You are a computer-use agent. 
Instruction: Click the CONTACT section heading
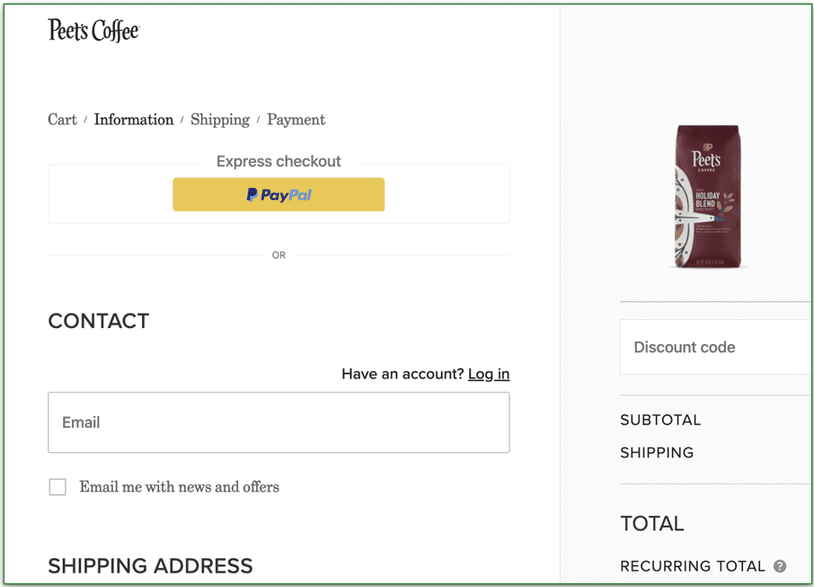click(x=98, y=321)
